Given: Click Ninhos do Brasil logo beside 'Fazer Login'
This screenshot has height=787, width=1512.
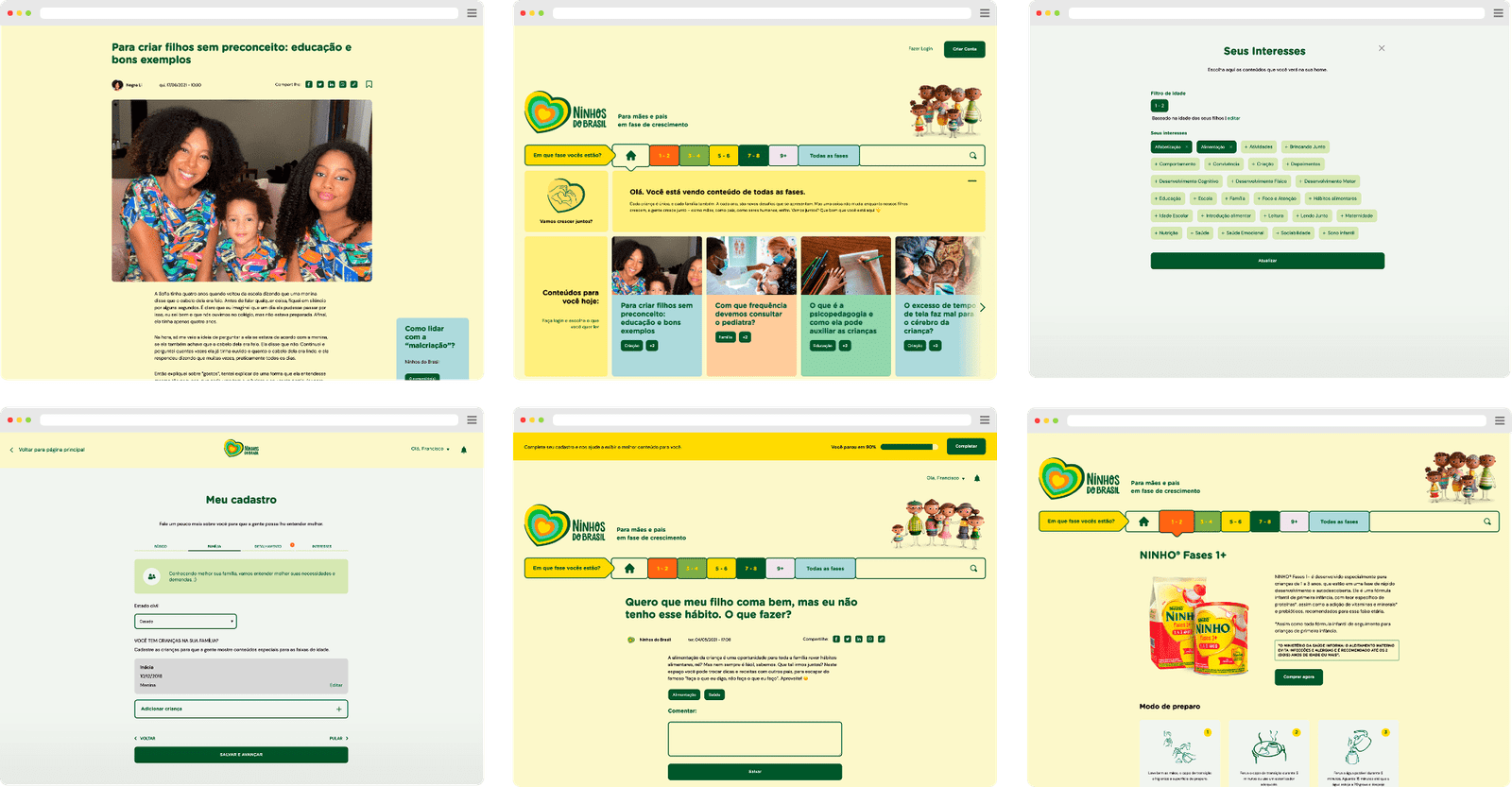Looking at the screenshot, I should click(565, 112).
